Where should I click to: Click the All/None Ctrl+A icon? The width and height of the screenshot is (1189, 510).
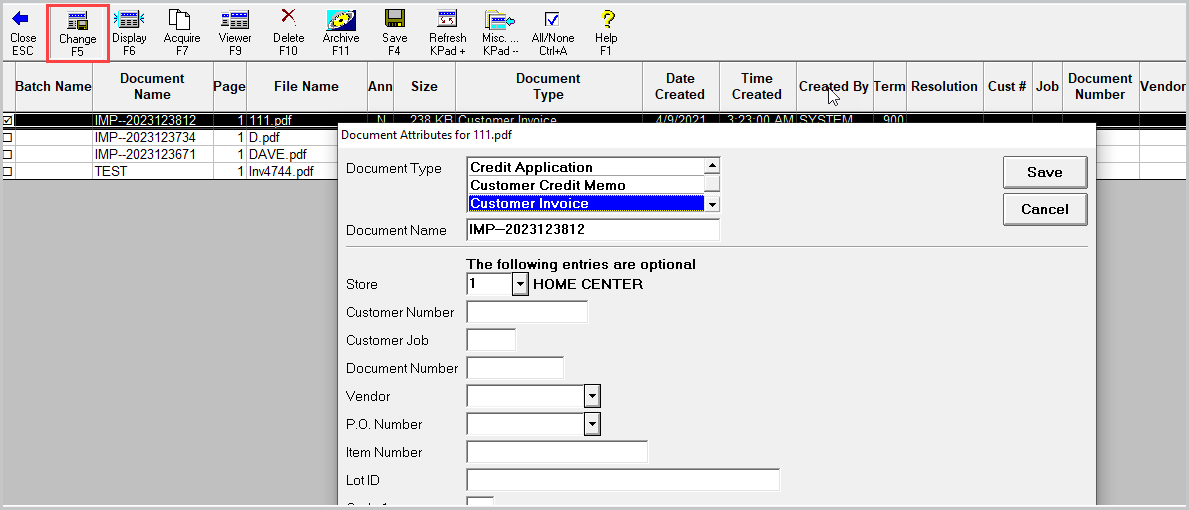[x=553, y=33]
